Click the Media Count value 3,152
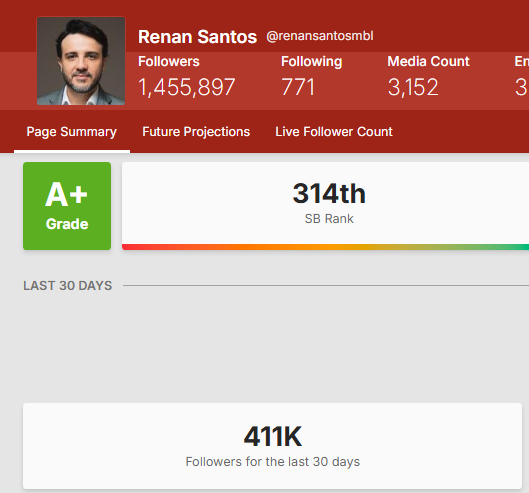This screenshot has height=493, width=529. tap(413, 87)
